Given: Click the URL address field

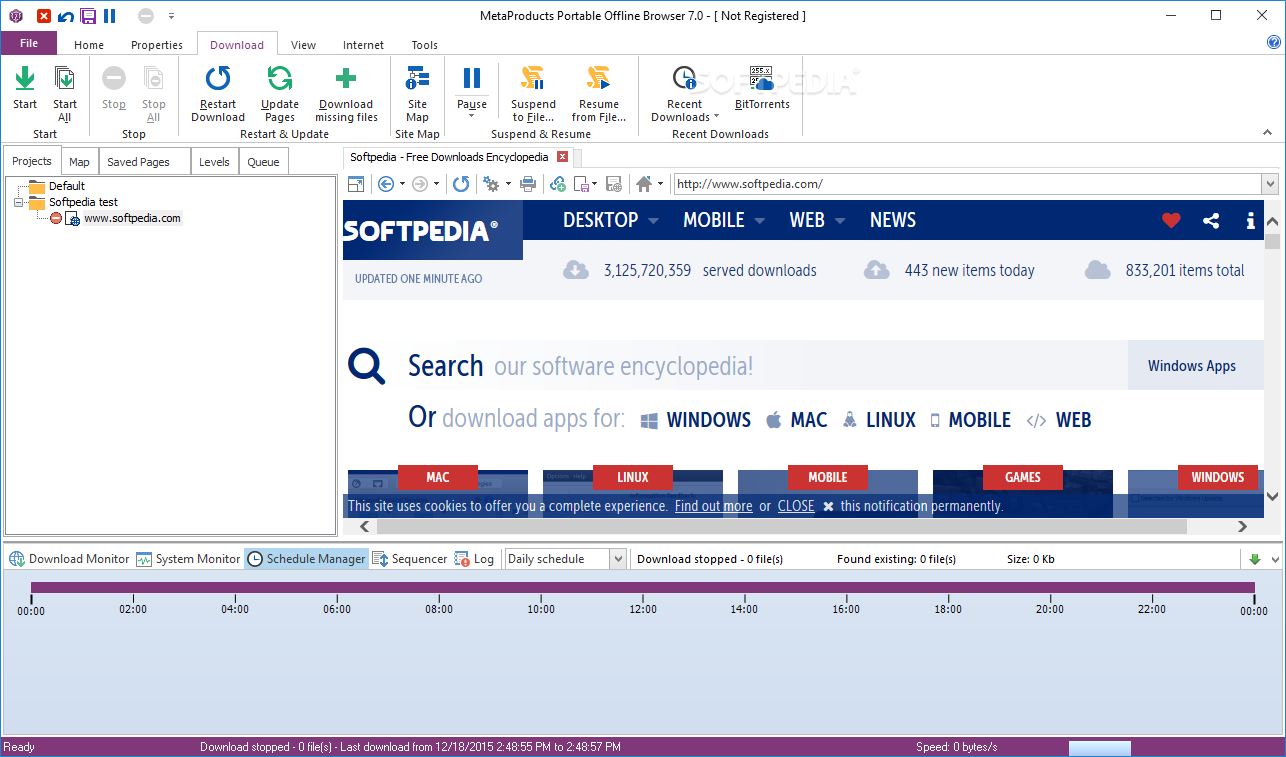Looking at the screenshot, I should pos(967,184).
